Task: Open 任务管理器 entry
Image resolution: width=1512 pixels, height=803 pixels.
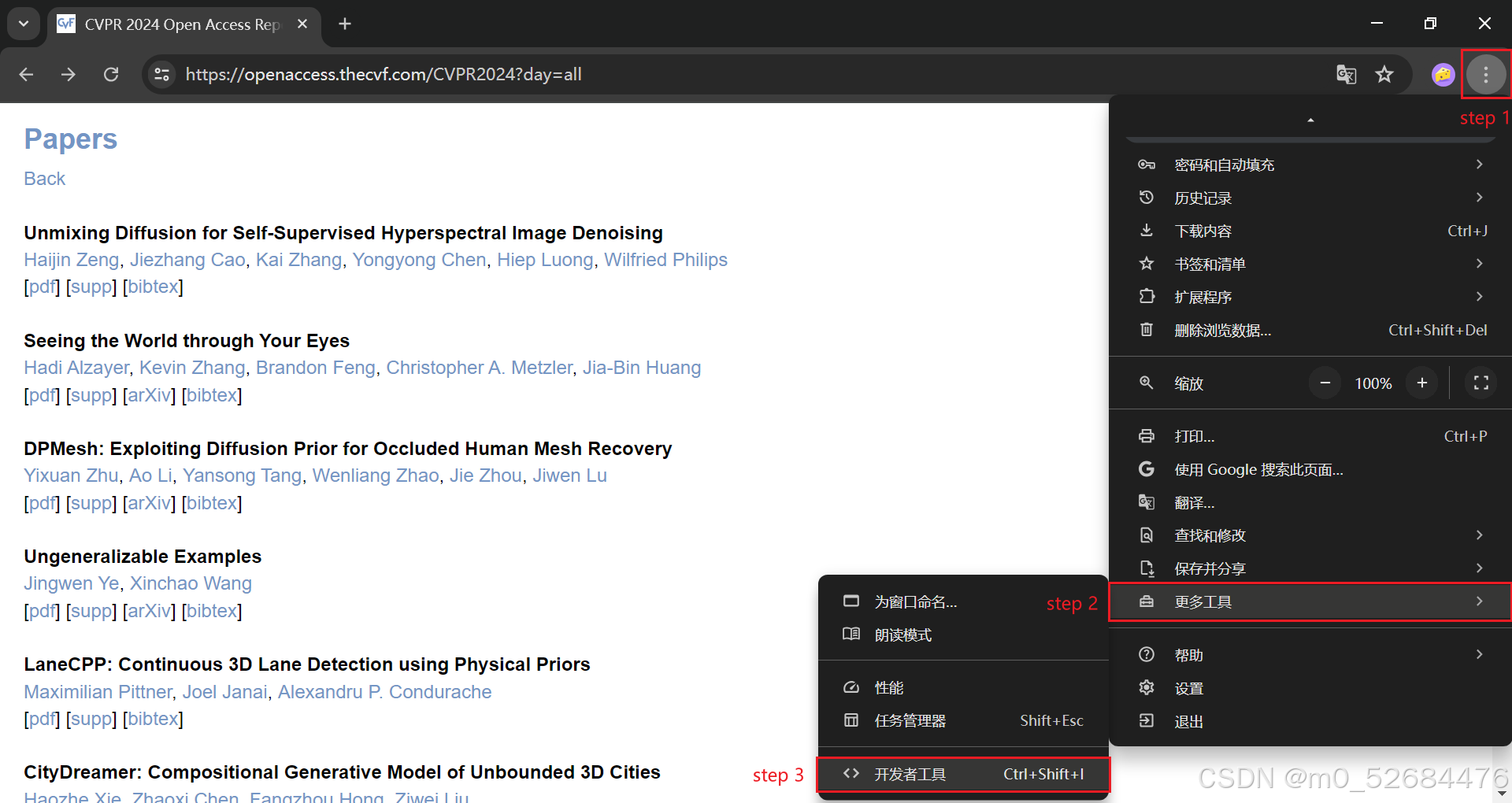Action: (963, 720)
